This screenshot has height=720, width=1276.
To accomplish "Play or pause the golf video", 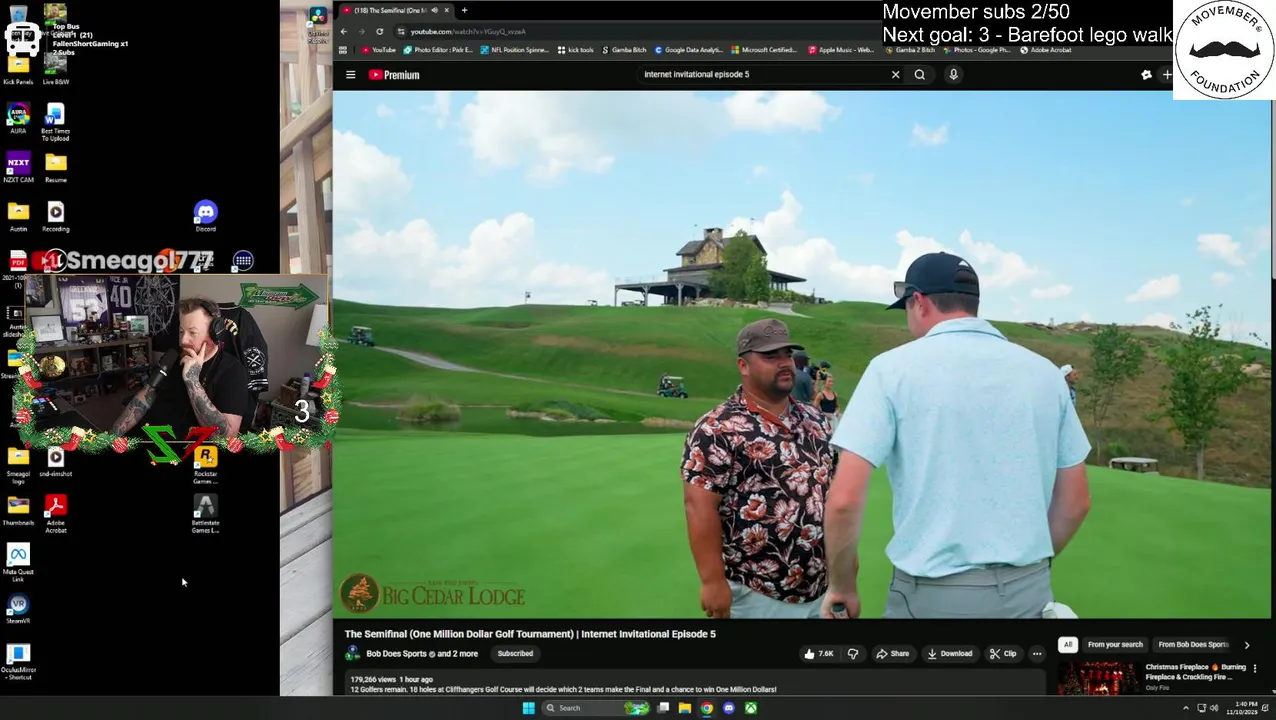I will click(x=802, y=355).
